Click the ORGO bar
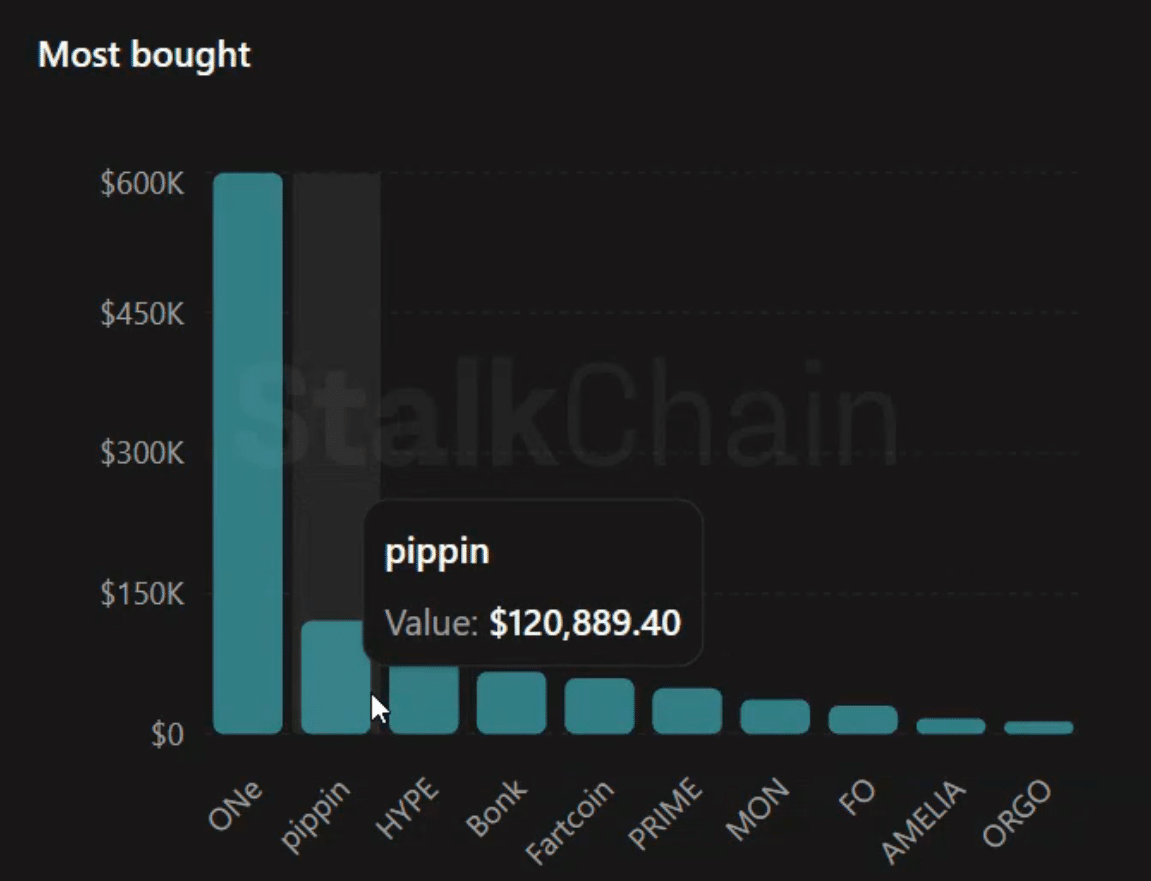Viewport: 1151px width, 881px height. (x=1039, y=728)
